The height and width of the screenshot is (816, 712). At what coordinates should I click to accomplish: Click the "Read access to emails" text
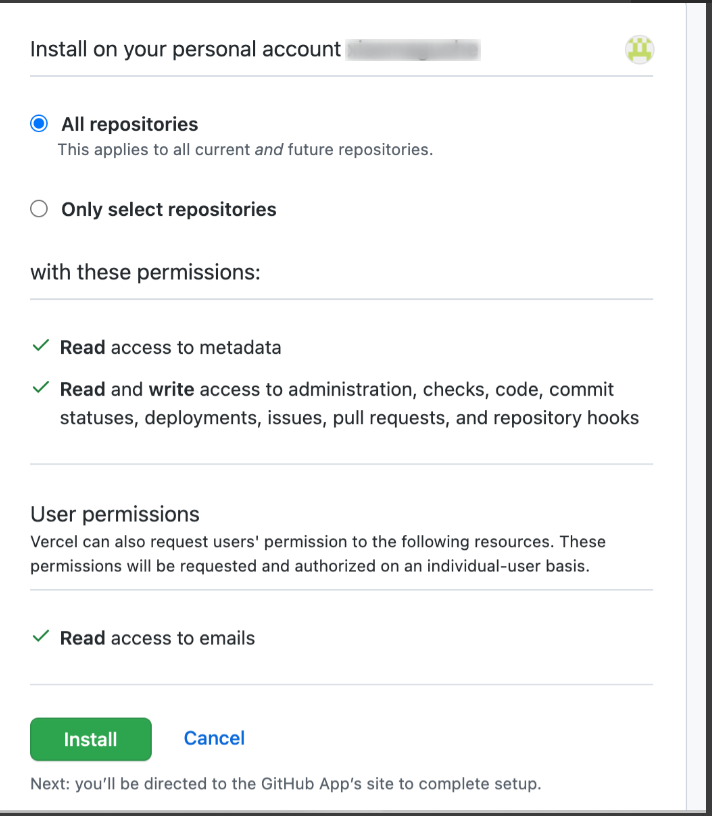tap(157, 638)
